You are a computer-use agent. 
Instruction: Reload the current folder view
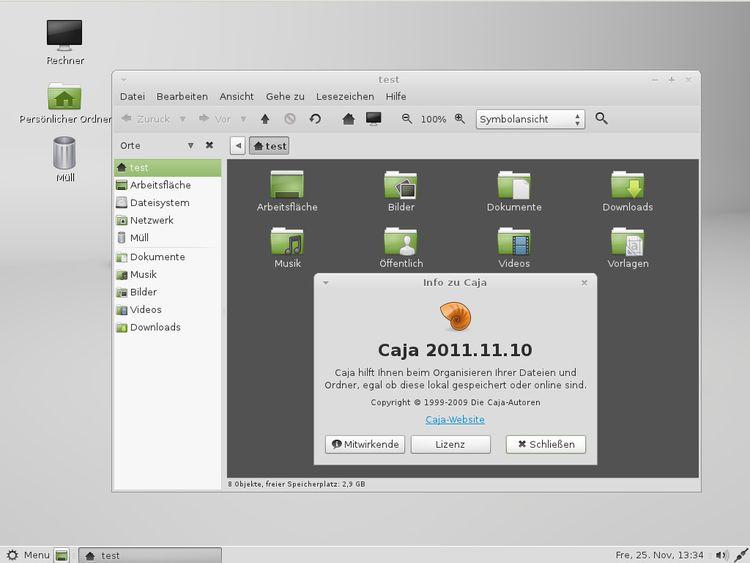[x=315, y=119]
